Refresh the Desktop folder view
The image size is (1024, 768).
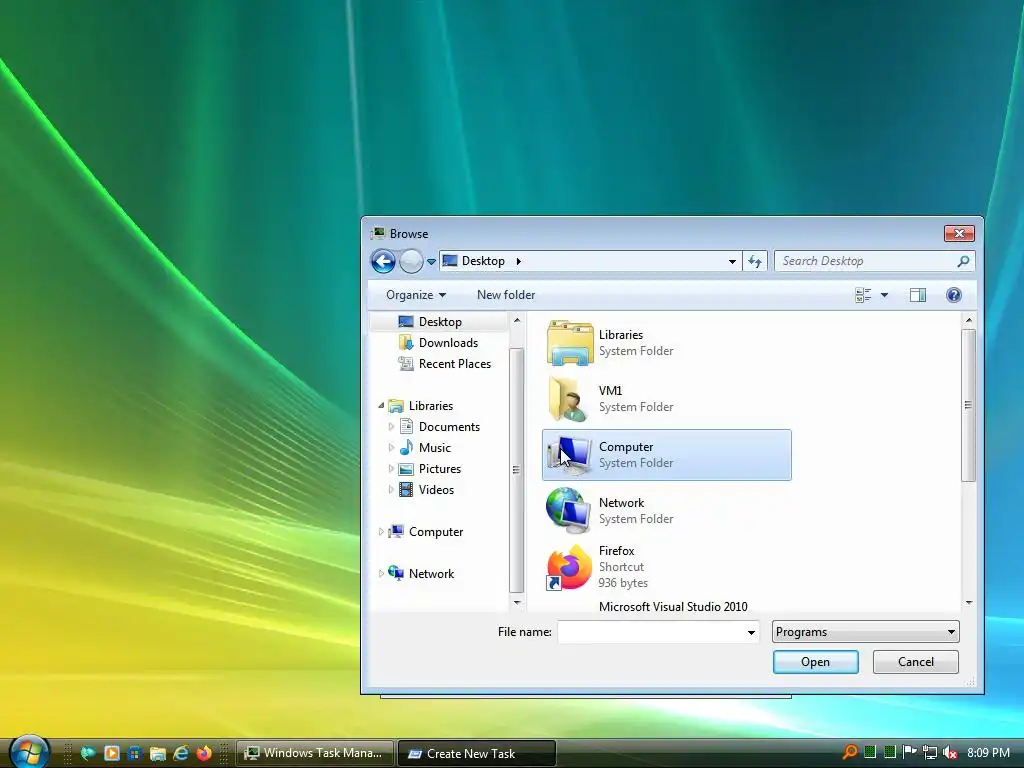point(755,261)
